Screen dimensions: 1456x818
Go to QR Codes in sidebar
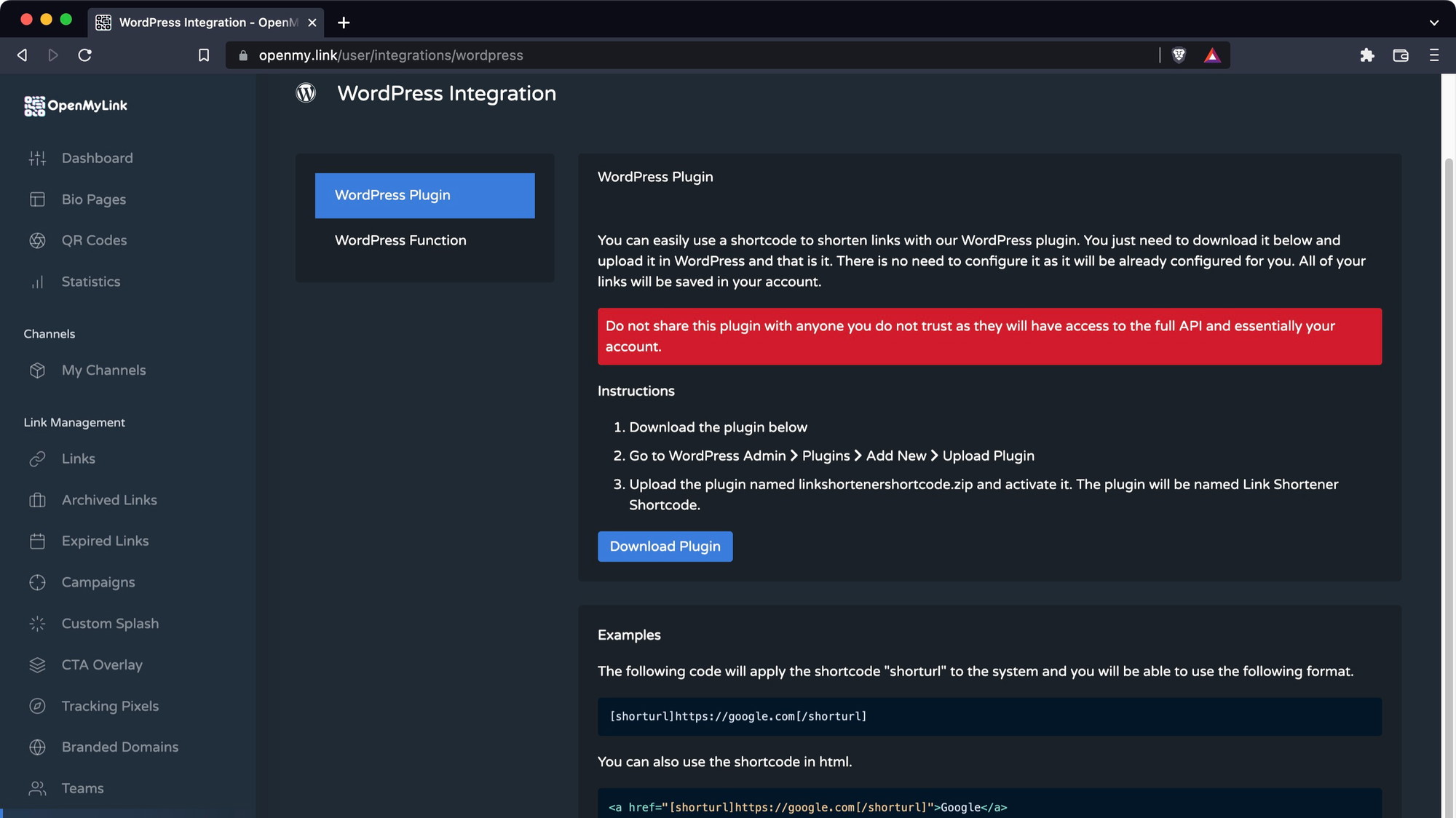94,240
